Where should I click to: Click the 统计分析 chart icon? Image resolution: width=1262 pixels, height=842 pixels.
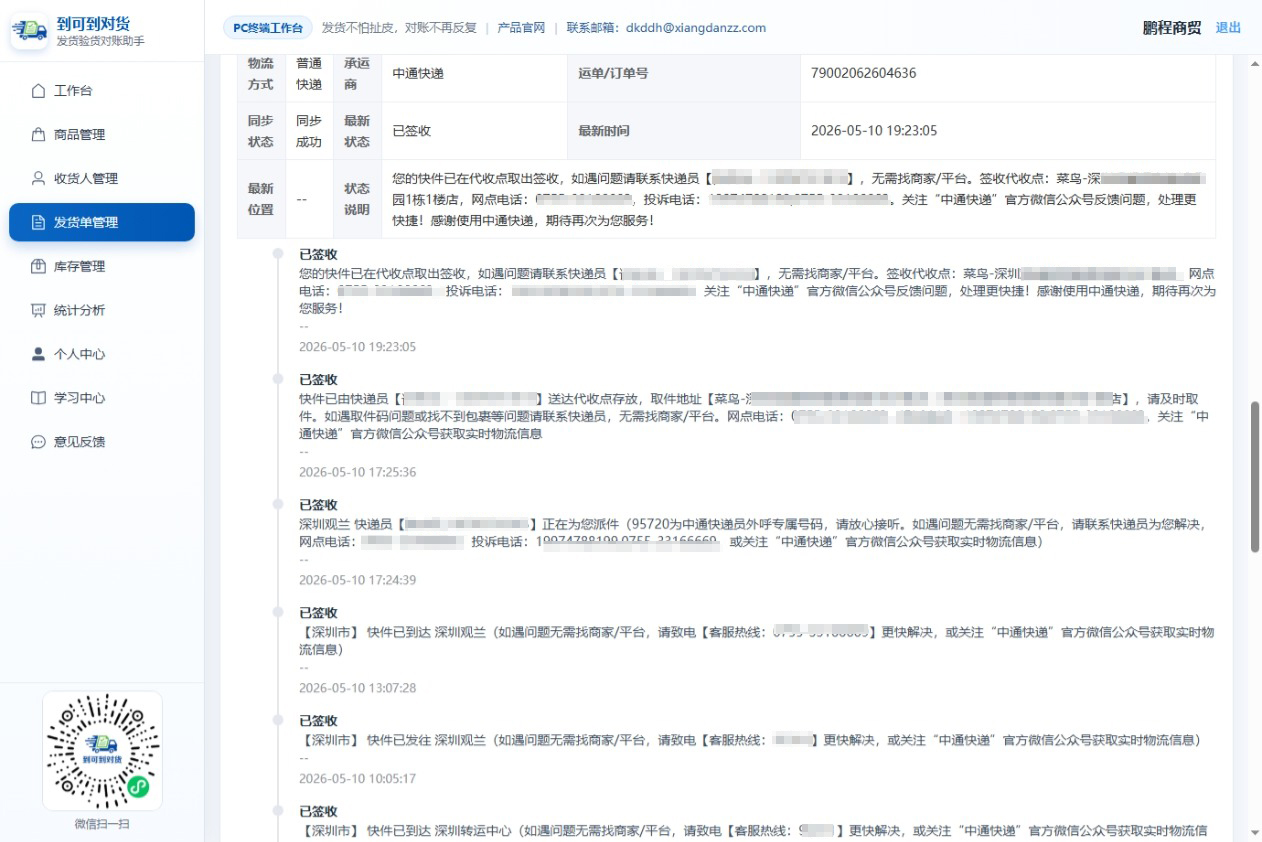39,311
